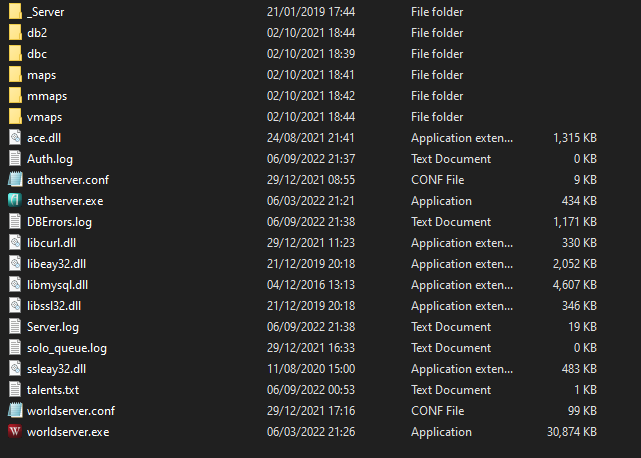This screenshot has width=641, height=458.
Task: Click the maps folder name
Action: point(42,75)
